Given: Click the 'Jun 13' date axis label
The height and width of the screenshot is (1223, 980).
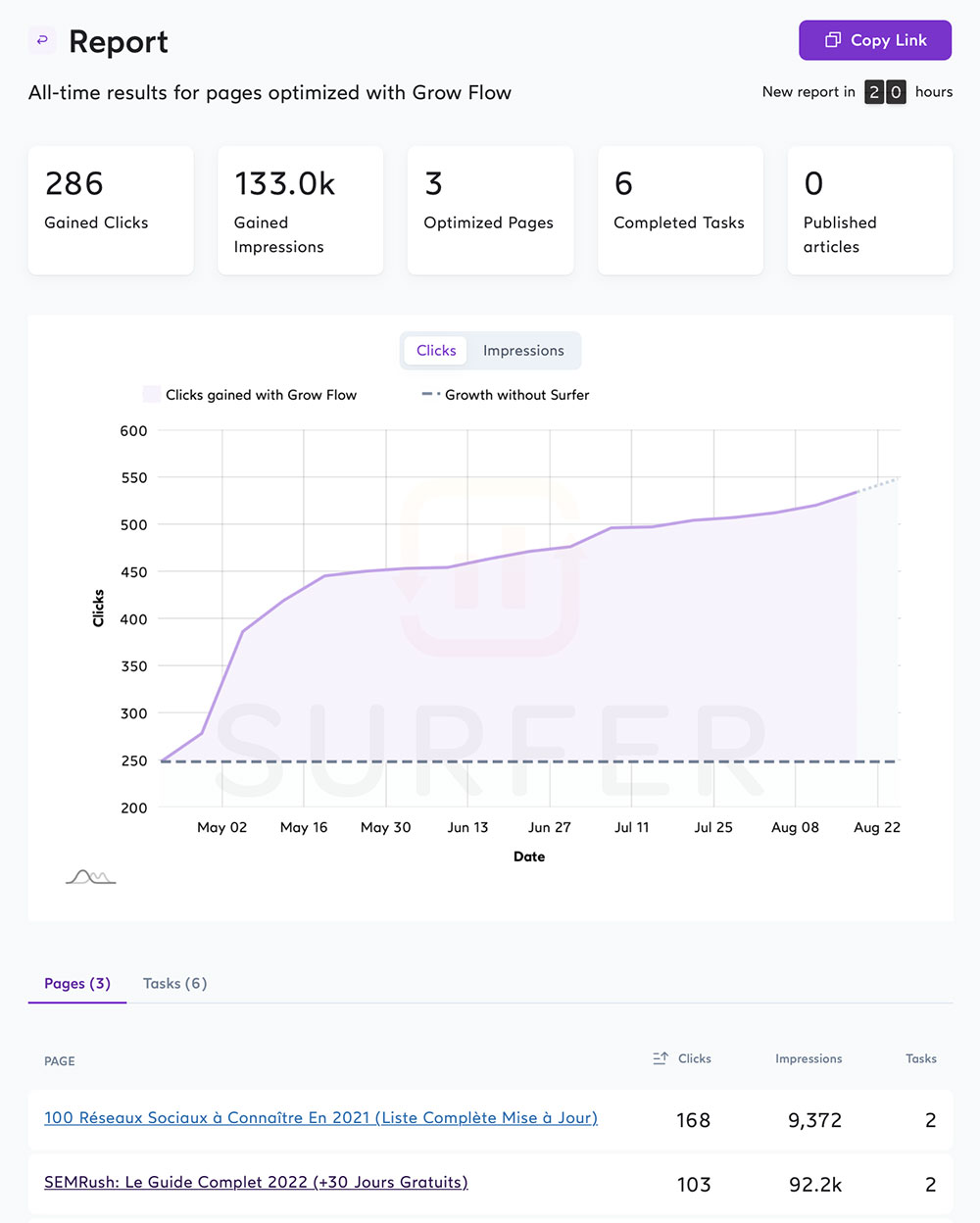Looking at the screenshot, I should coord(467,827).
